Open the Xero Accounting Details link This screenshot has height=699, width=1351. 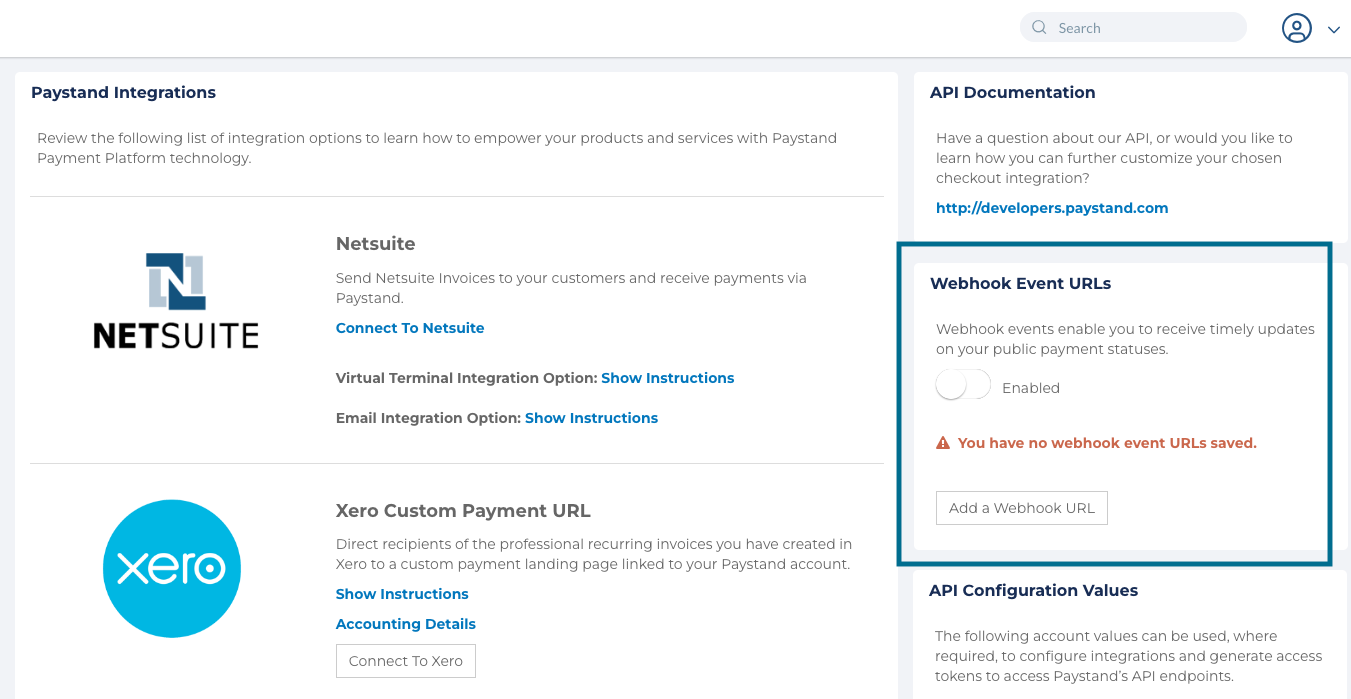coord(406,624)
